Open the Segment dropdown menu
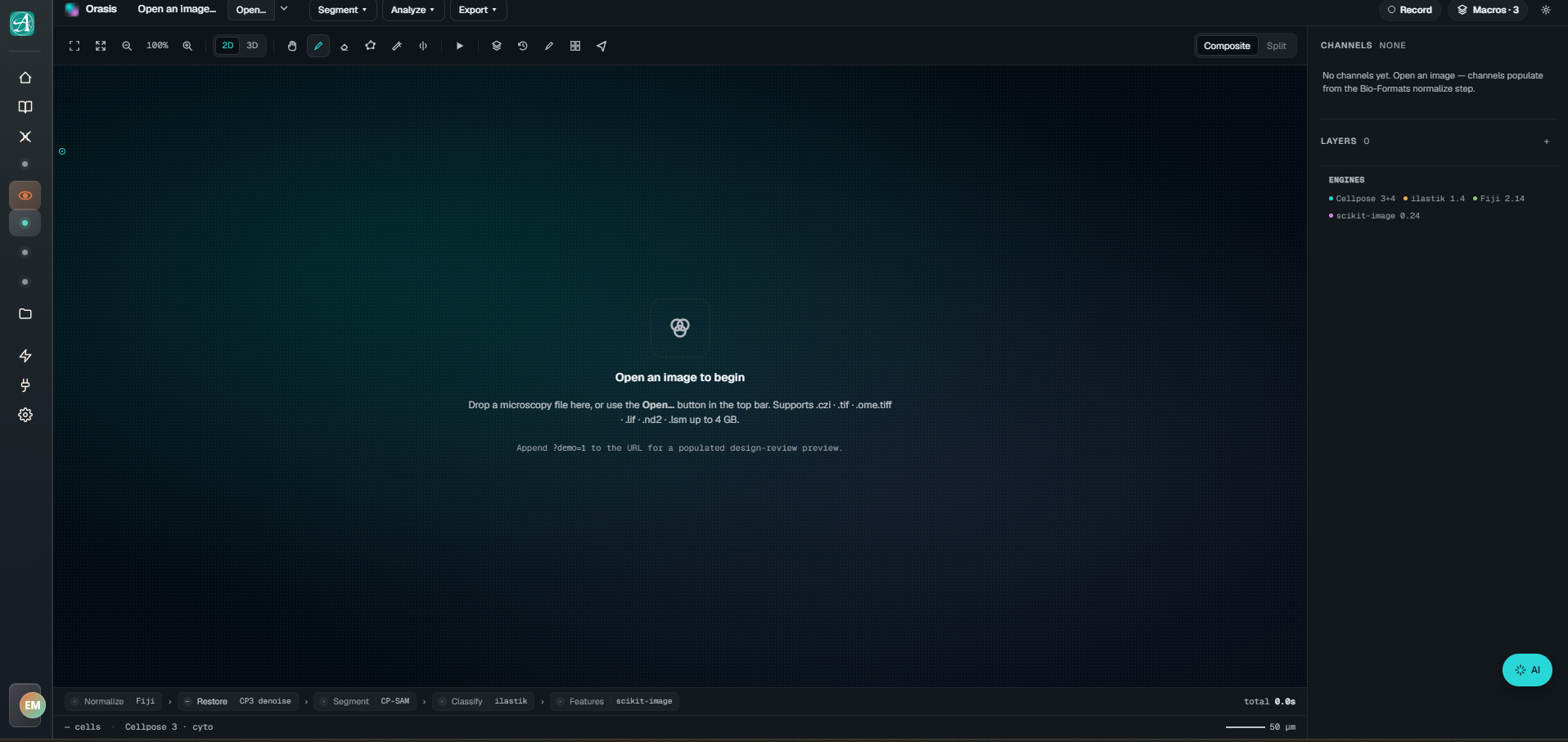The width and height of the screenshot is (1568, 742). [x=342, y=10]
